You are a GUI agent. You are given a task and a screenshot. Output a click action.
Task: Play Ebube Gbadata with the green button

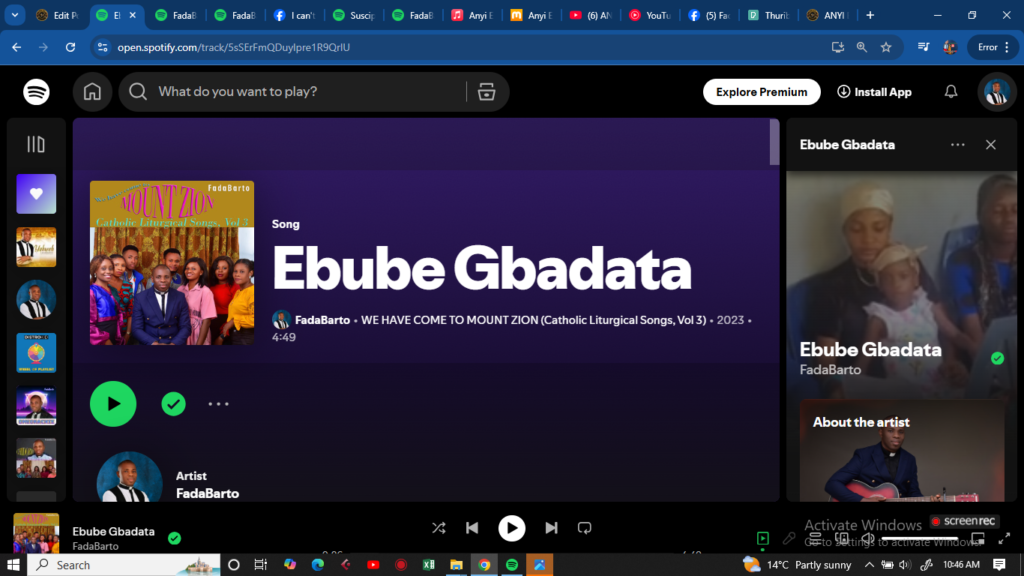click(x=113, y=404)
